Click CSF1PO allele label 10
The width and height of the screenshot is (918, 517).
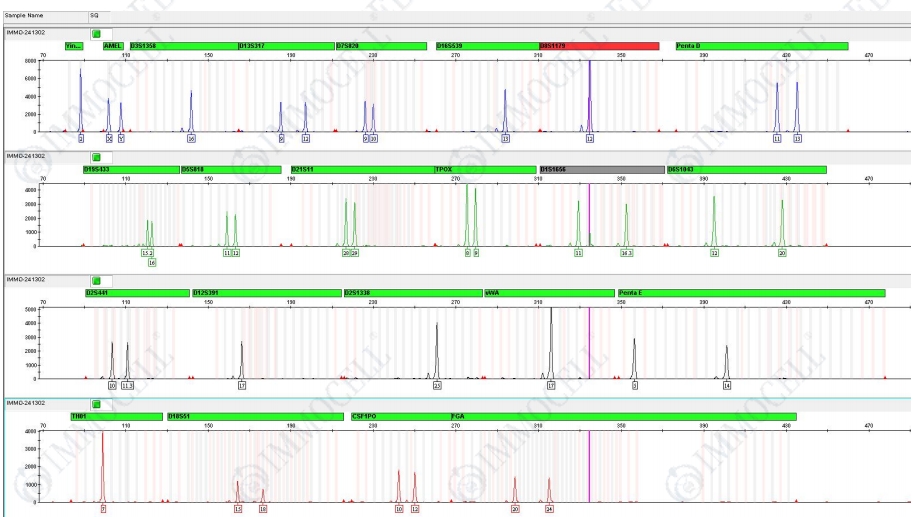pos(399,509)
